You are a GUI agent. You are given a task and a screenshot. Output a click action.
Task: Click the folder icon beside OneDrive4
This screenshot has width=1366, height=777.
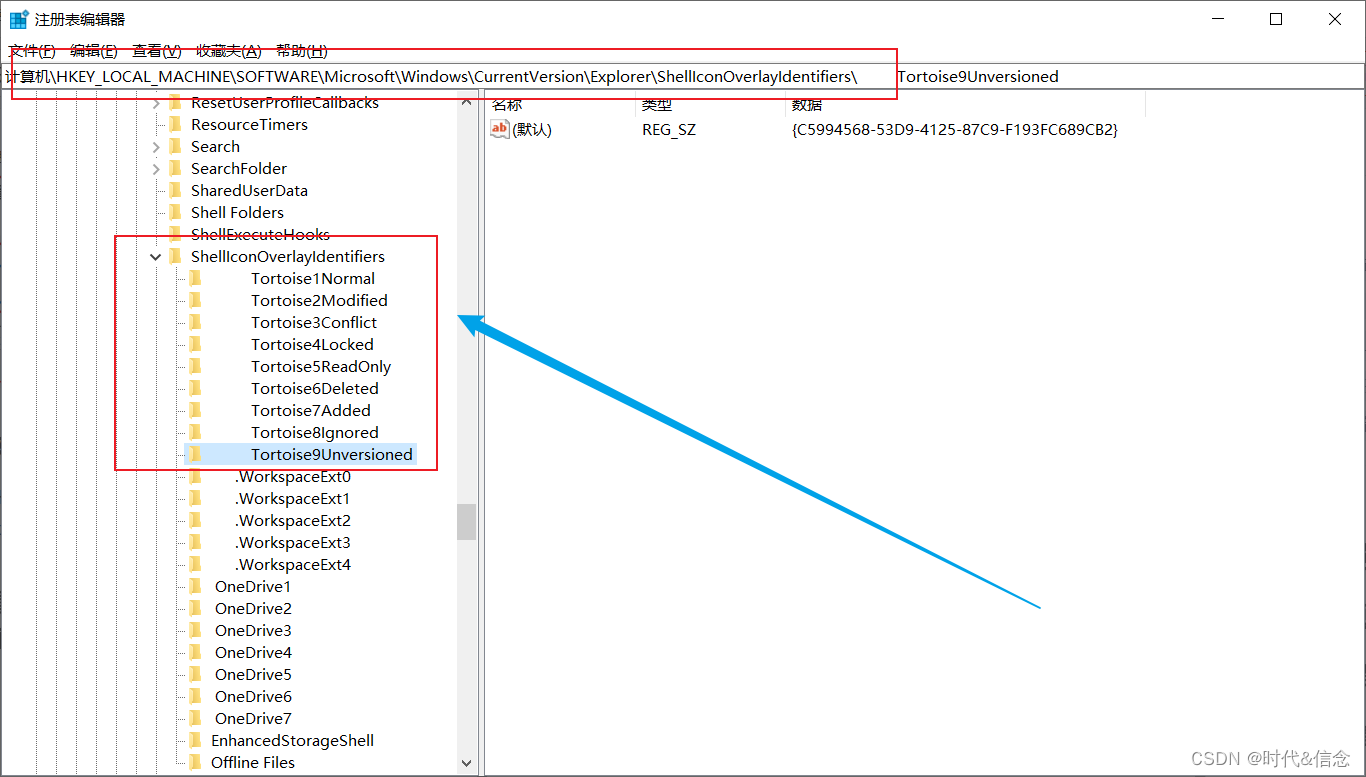point(196,652)
